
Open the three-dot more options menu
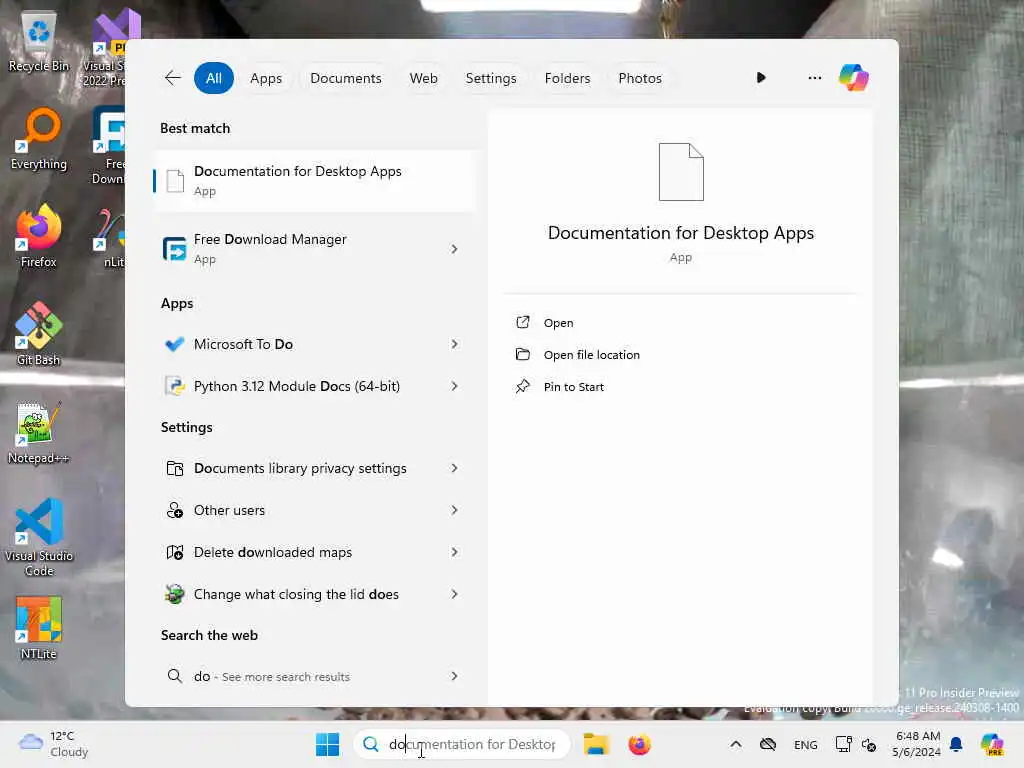click(x=814, y=78)
